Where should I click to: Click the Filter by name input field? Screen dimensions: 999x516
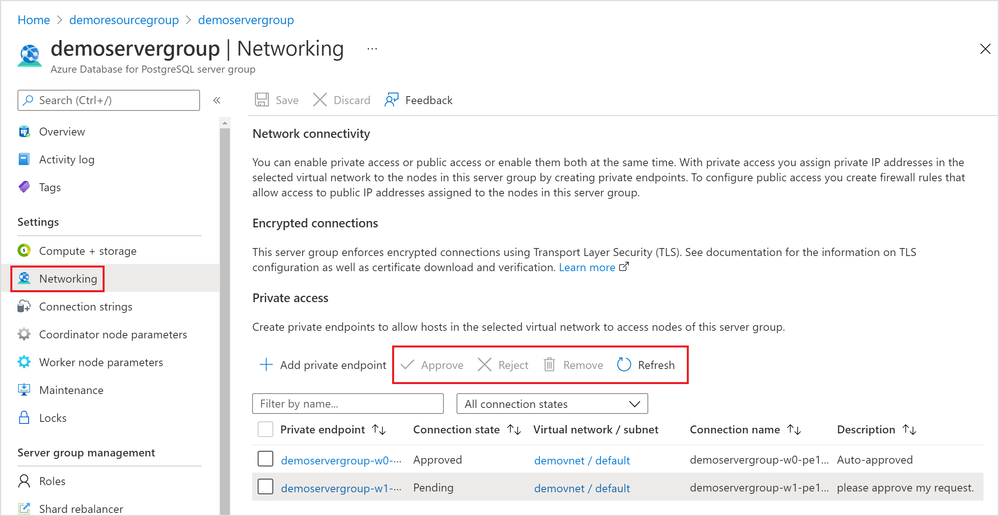(348, 404)
